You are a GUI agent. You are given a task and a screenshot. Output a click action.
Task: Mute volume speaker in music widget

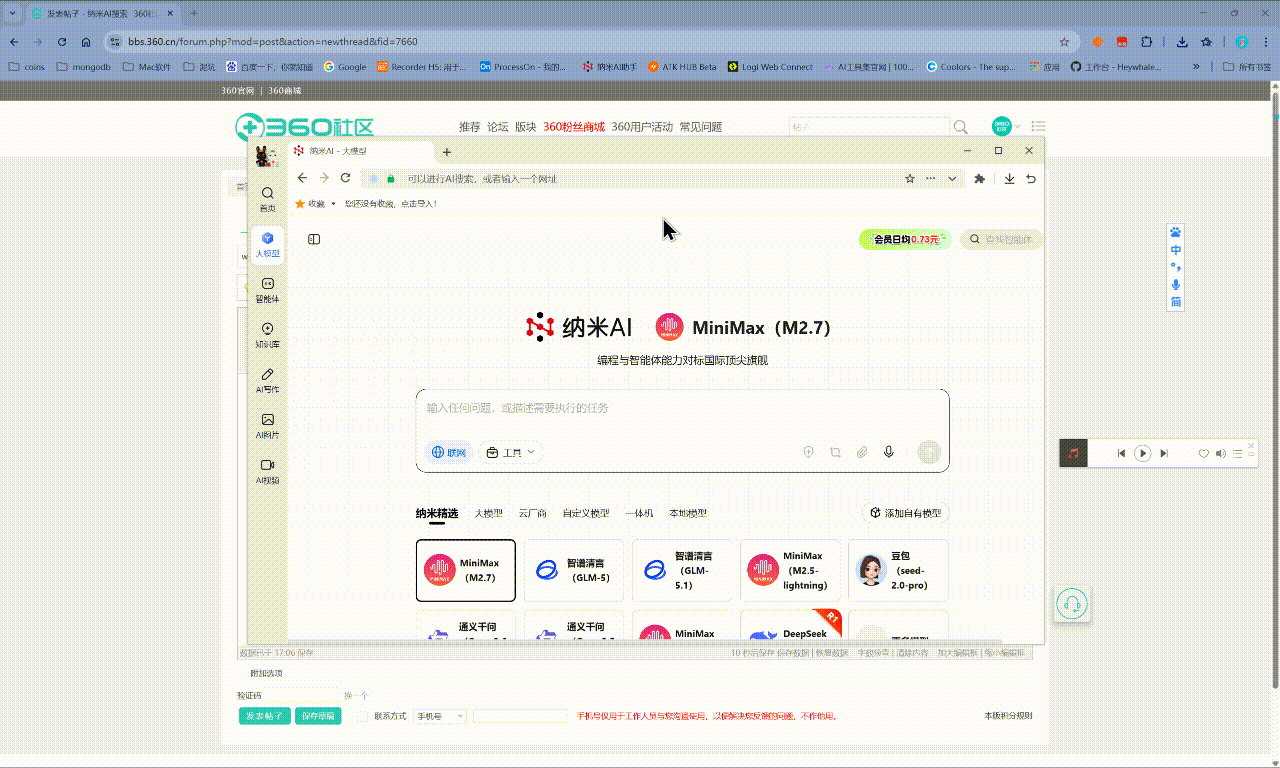pos(1220,453)
